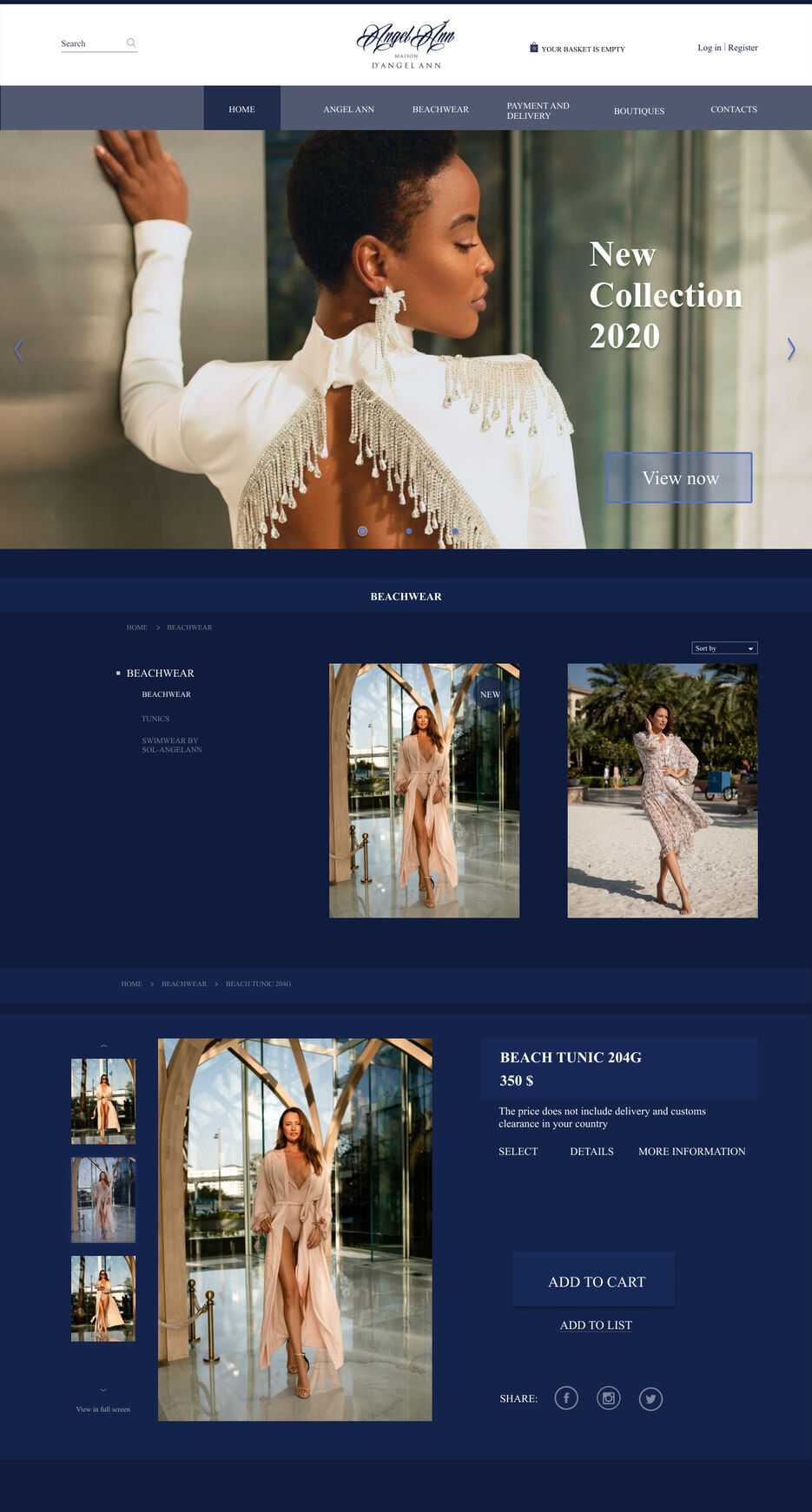
Task: Open product card with NEW badge
Action: 424,791
